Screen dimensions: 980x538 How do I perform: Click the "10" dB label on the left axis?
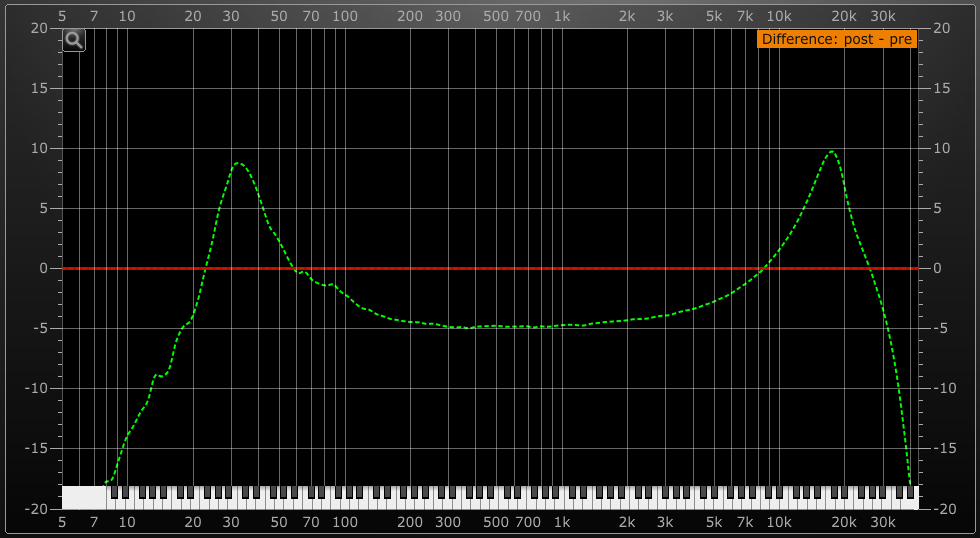pos(40,148)
